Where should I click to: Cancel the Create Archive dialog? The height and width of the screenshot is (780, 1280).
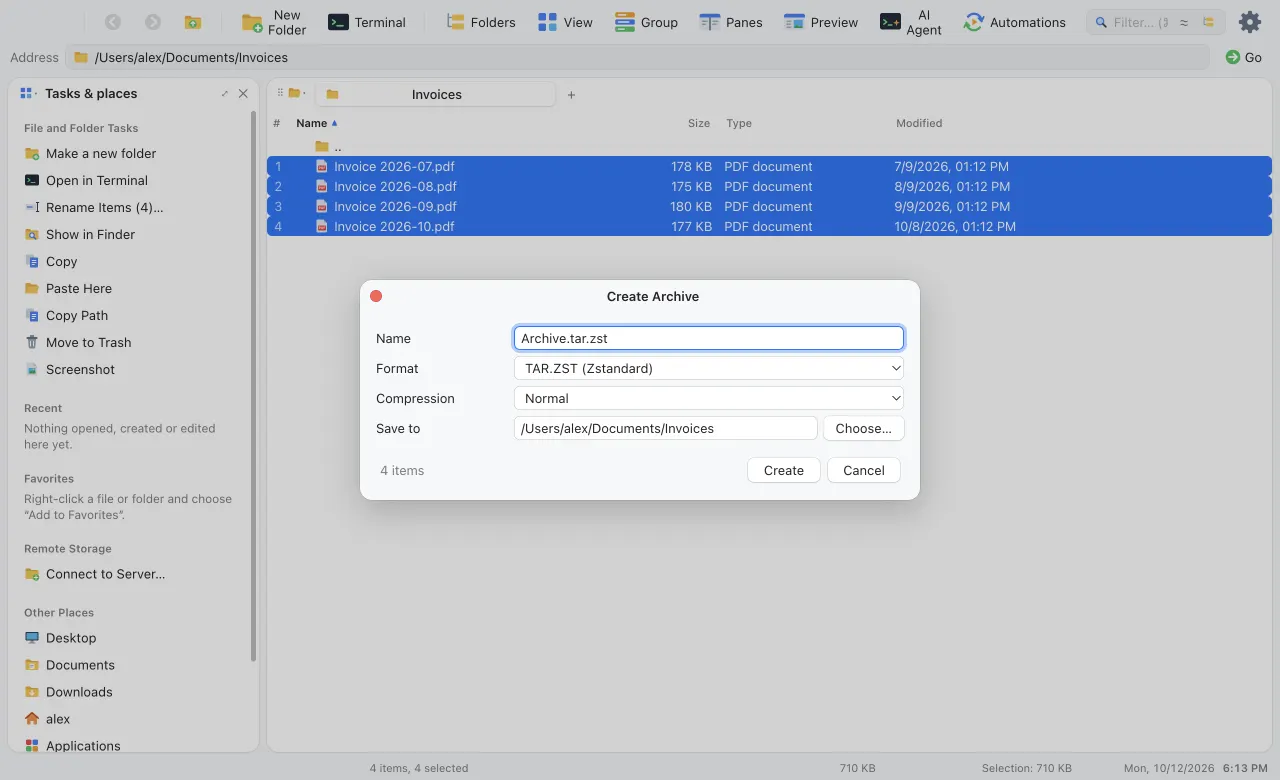864,470
